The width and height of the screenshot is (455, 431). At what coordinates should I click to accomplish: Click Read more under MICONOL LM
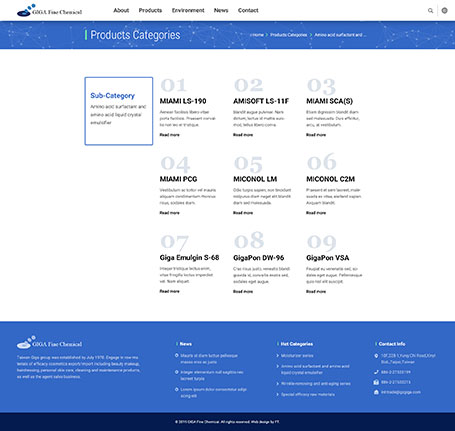pos(243,213)
